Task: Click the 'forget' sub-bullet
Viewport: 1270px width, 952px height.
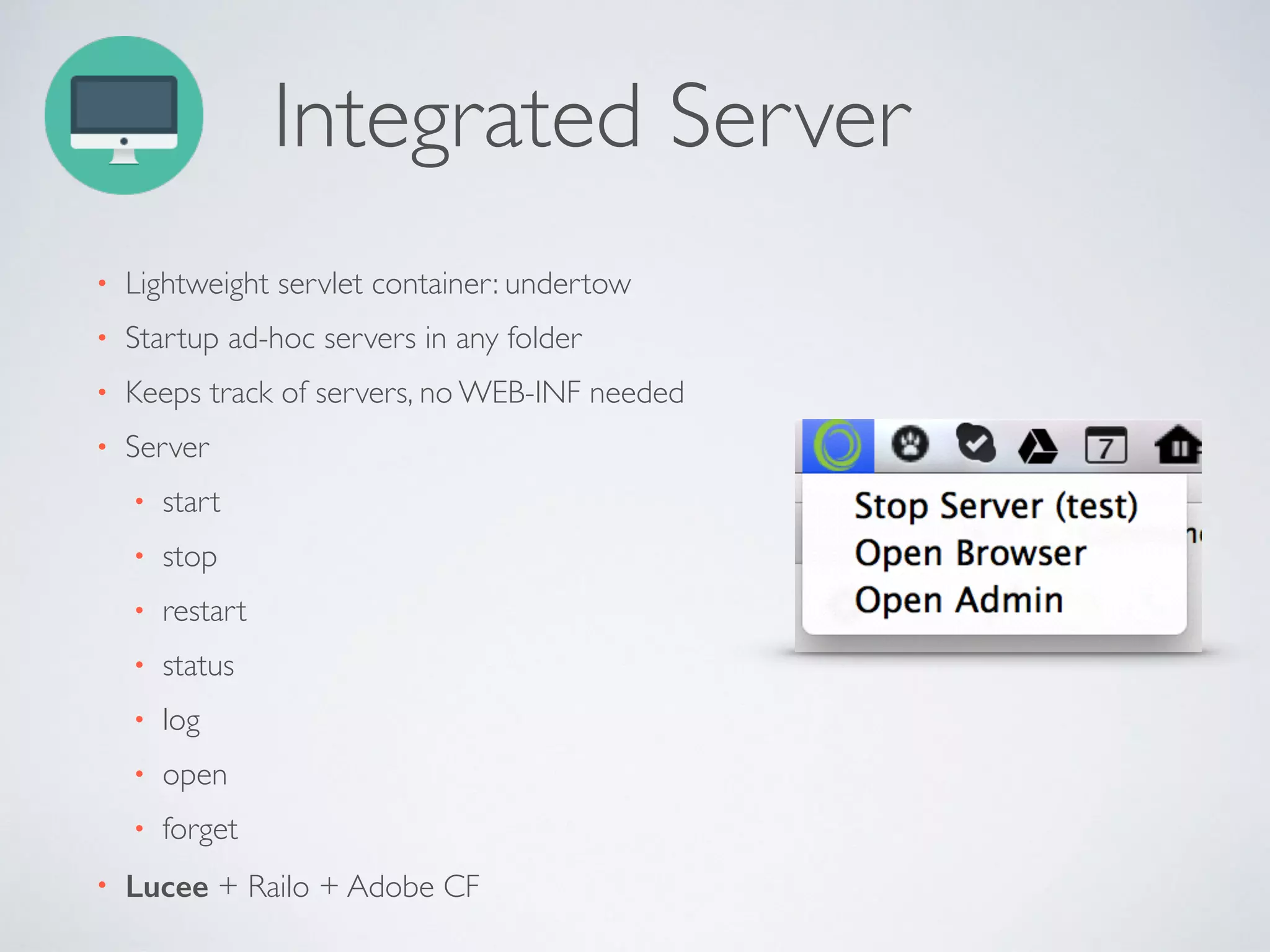Action: [200, 831]
